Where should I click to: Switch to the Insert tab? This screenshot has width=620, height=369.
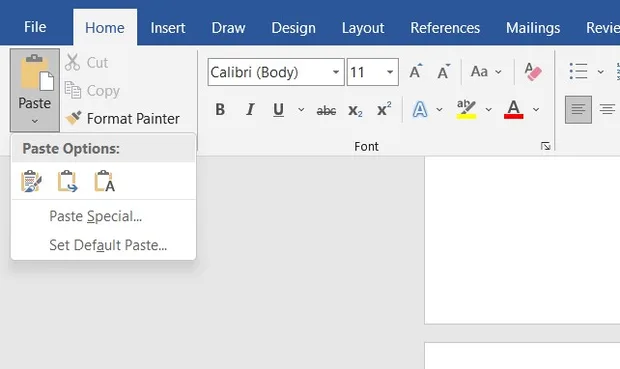(x=168, y=28)
